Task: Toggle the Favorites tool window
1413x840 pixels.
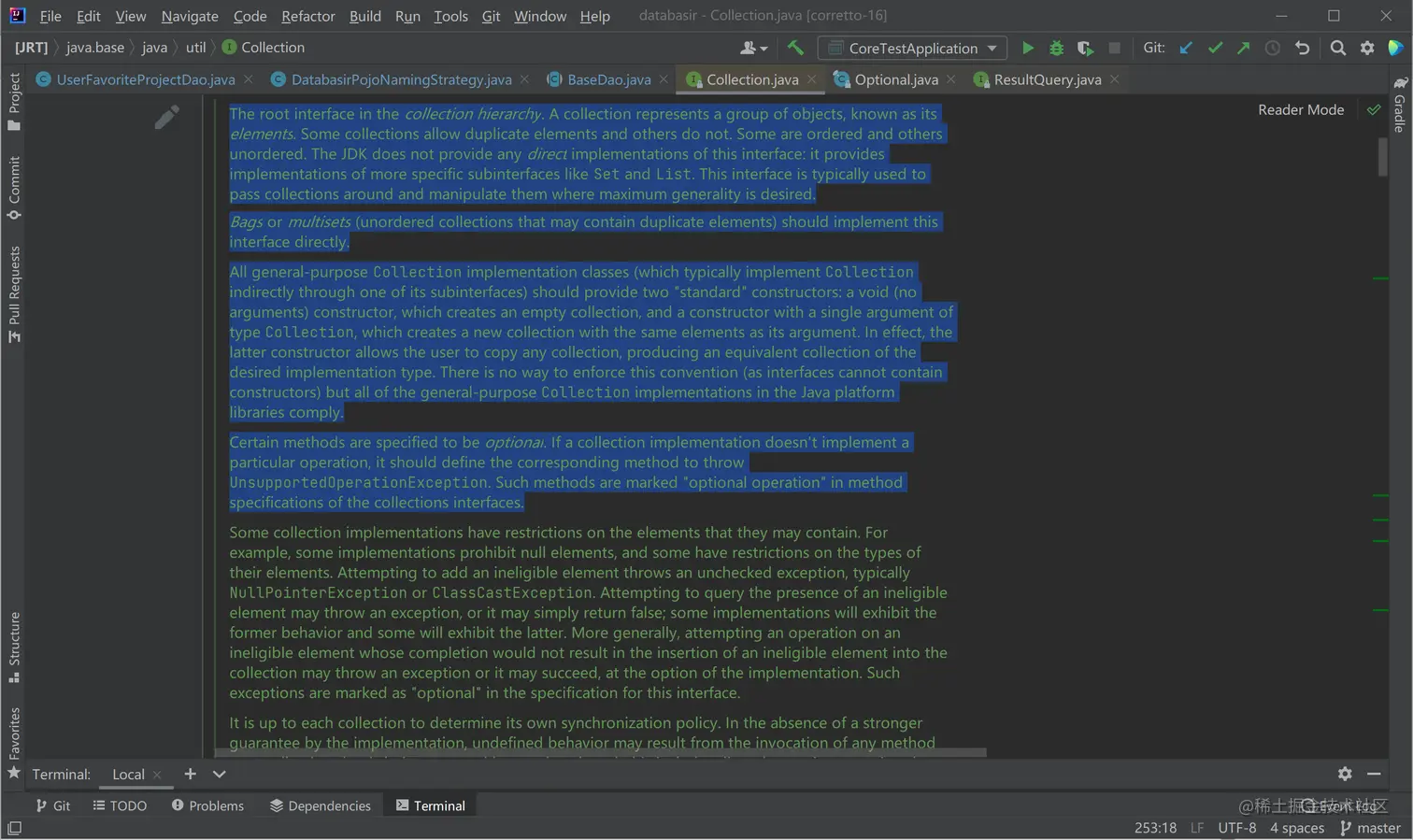Action: pyautogui.click(x=14, y=744)
